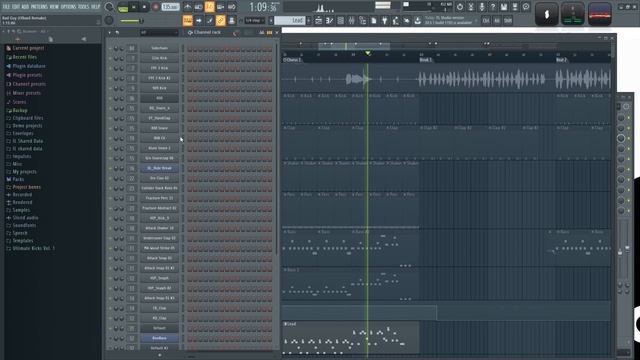Mute the Sidechain channel LED
This screenshot has height=360, width=640.
pos(110,48)
